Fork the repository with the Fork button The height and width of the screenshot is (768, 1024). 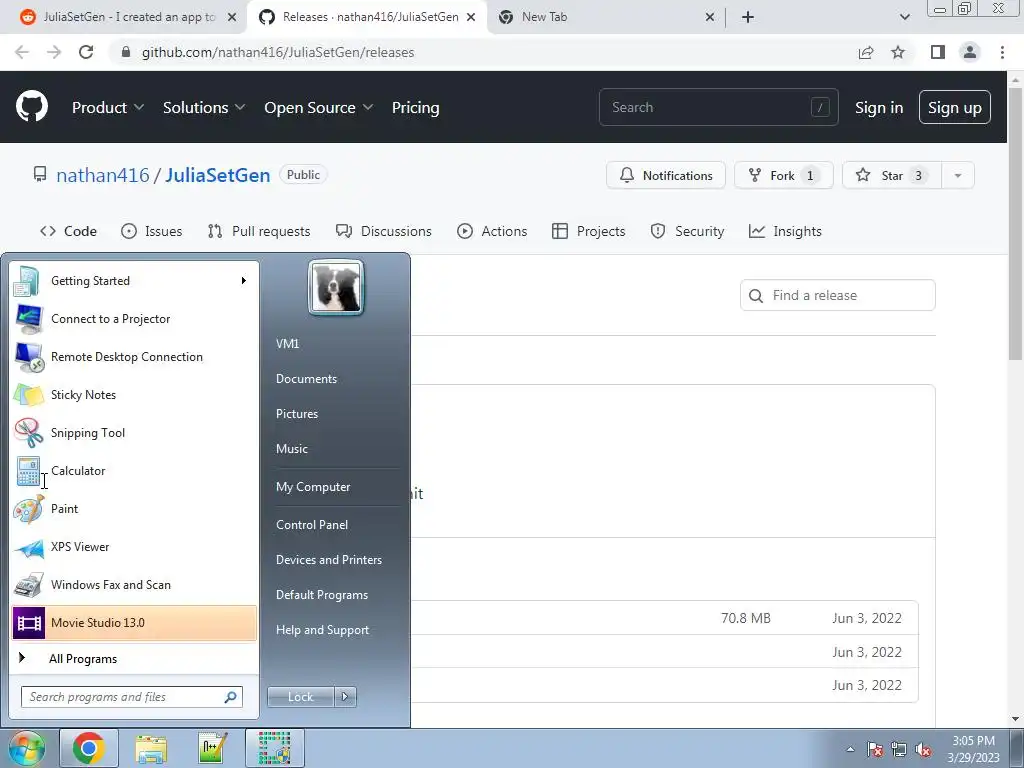784,175
